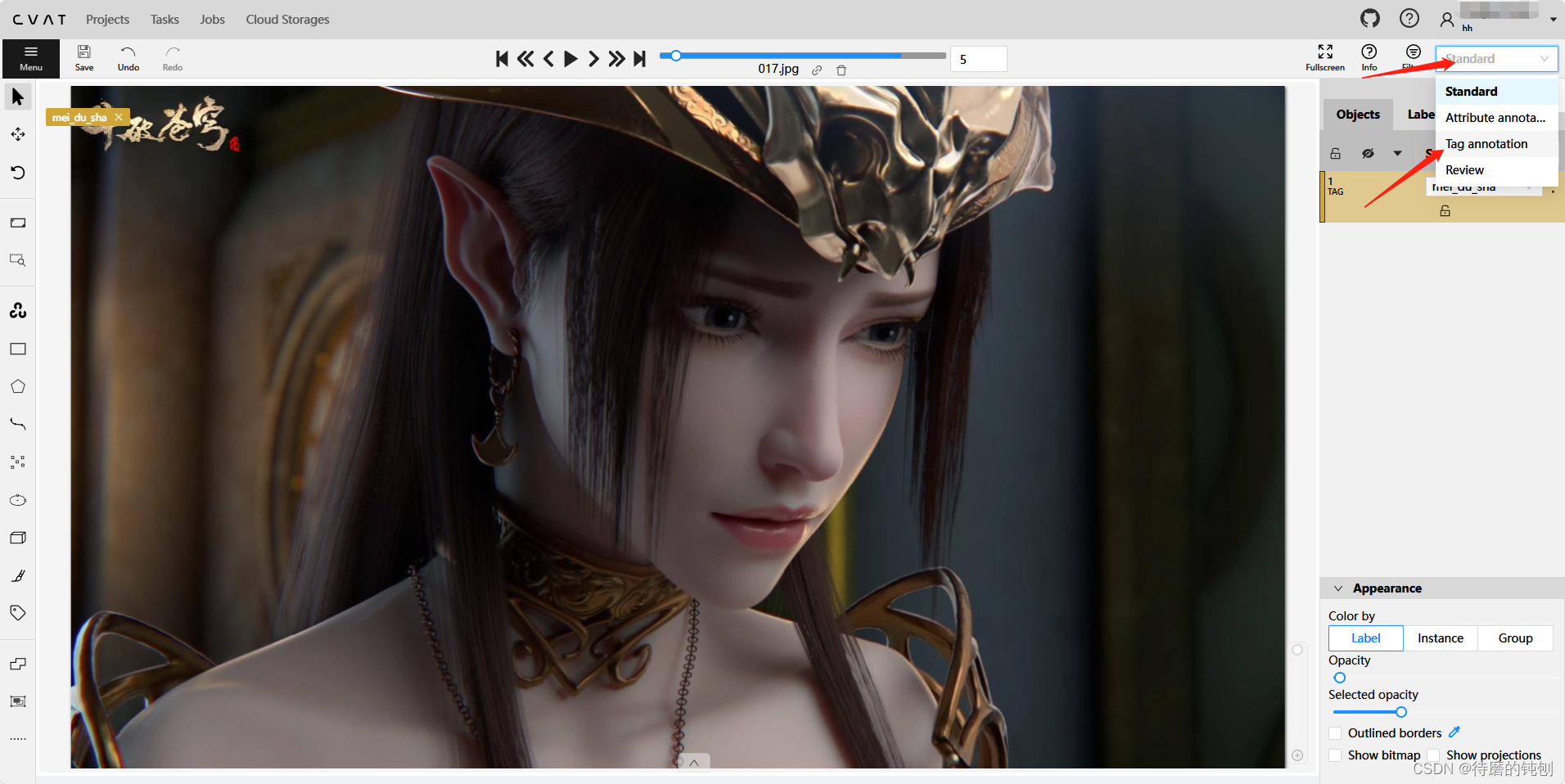
Task: Open Tasks in the top navigation
Action: 165,19
